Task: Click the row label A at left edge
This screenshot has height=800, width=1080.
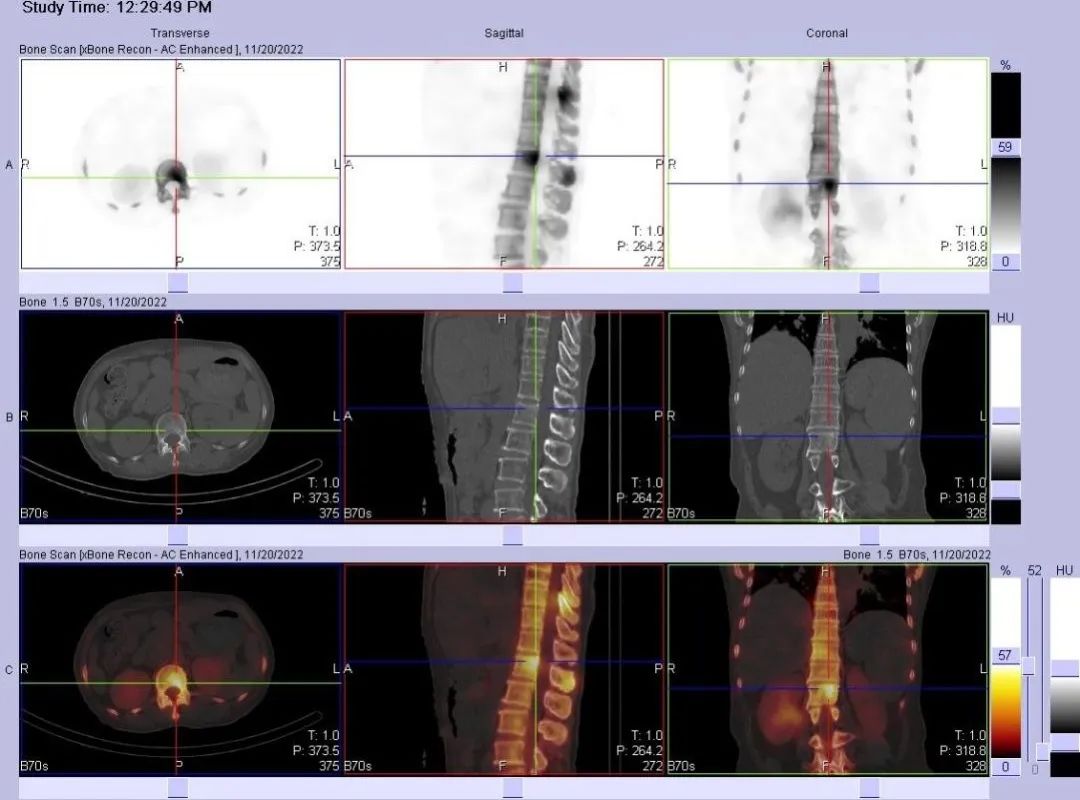Action: 9,165
